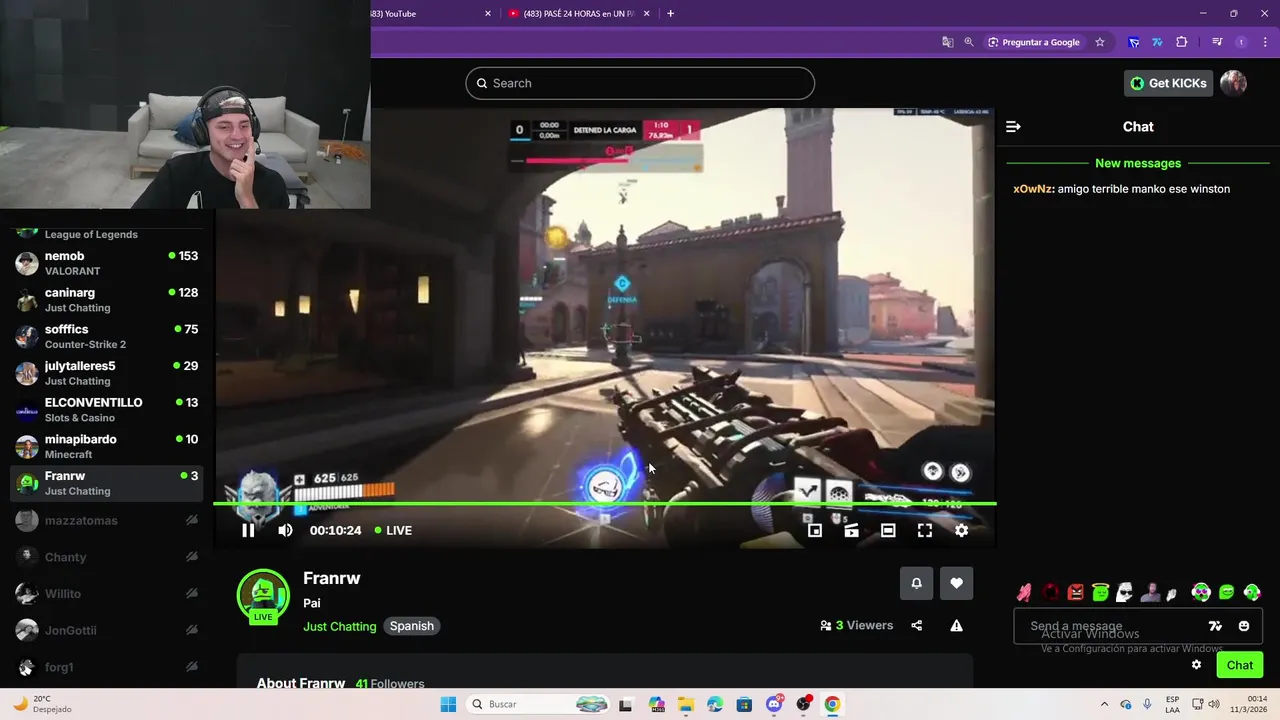Share the Franrw channel
Viewport: 1280px width, 720px height.
917,626
